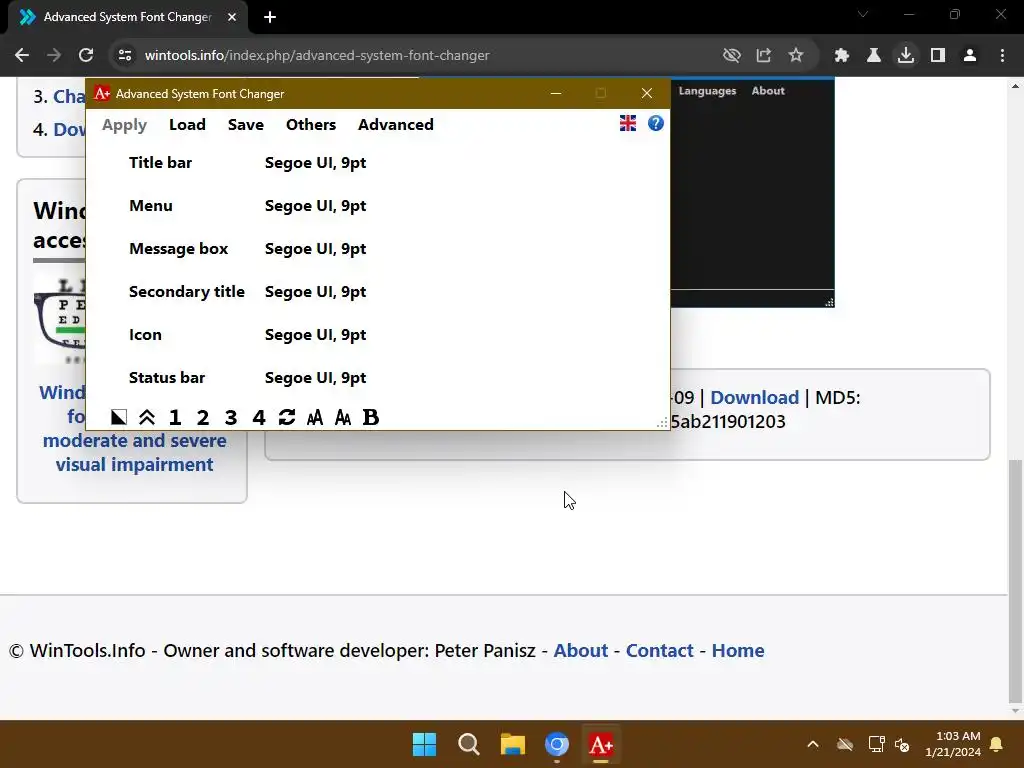
Task: Reload the page in Chrome
Action: coord(86,56)
